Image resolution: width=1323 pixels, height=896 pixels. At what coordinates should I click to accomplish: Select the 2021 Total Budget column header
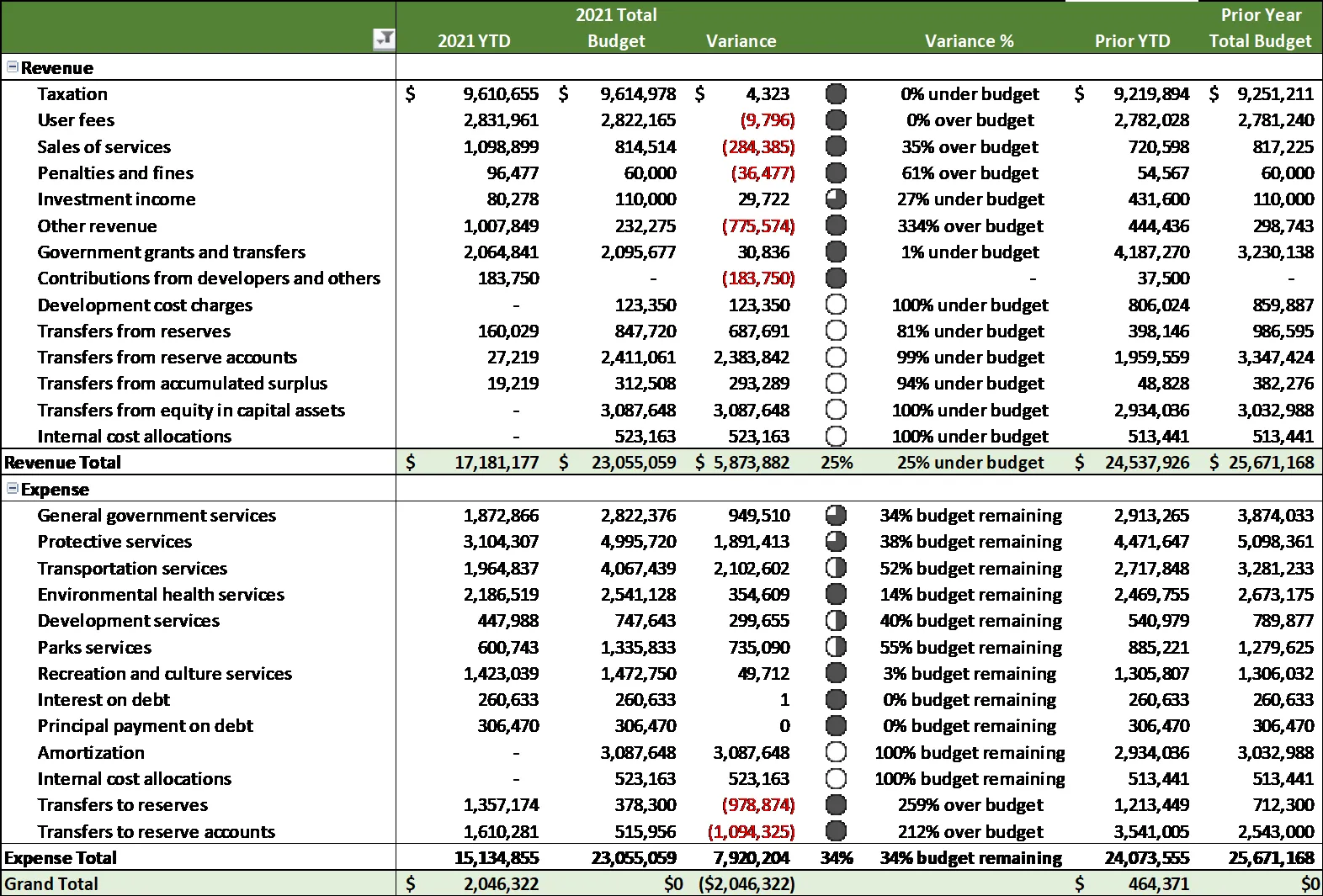(x=616, y=28)
